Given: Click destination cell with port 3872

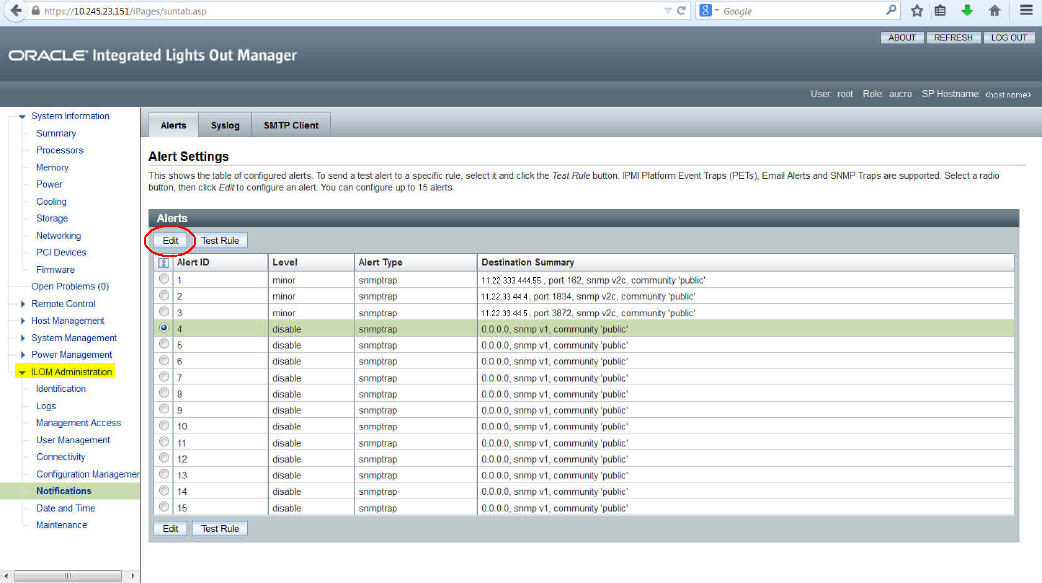Looking at the screenshot, I should pyautogui.click(x=746, y=312).
